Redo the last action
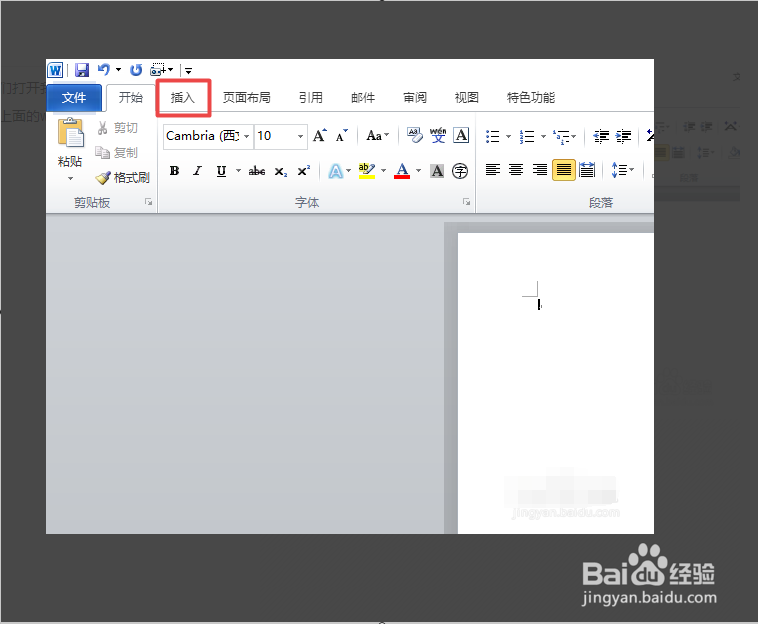758x624 pixels. [136, 70]
